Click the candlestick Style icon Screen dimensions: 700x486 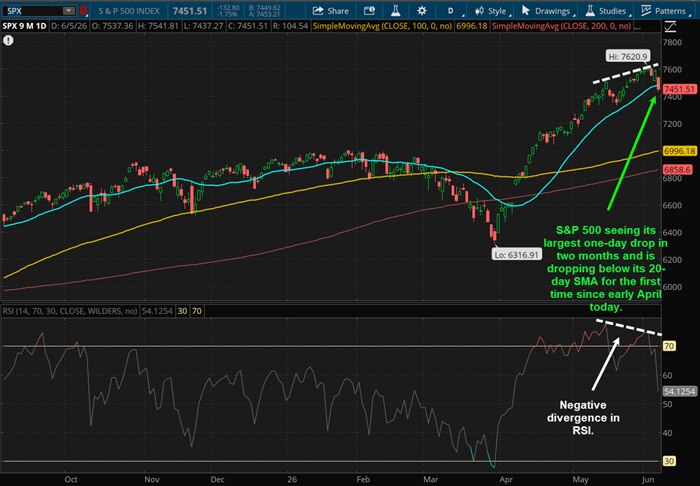[479, 11]
